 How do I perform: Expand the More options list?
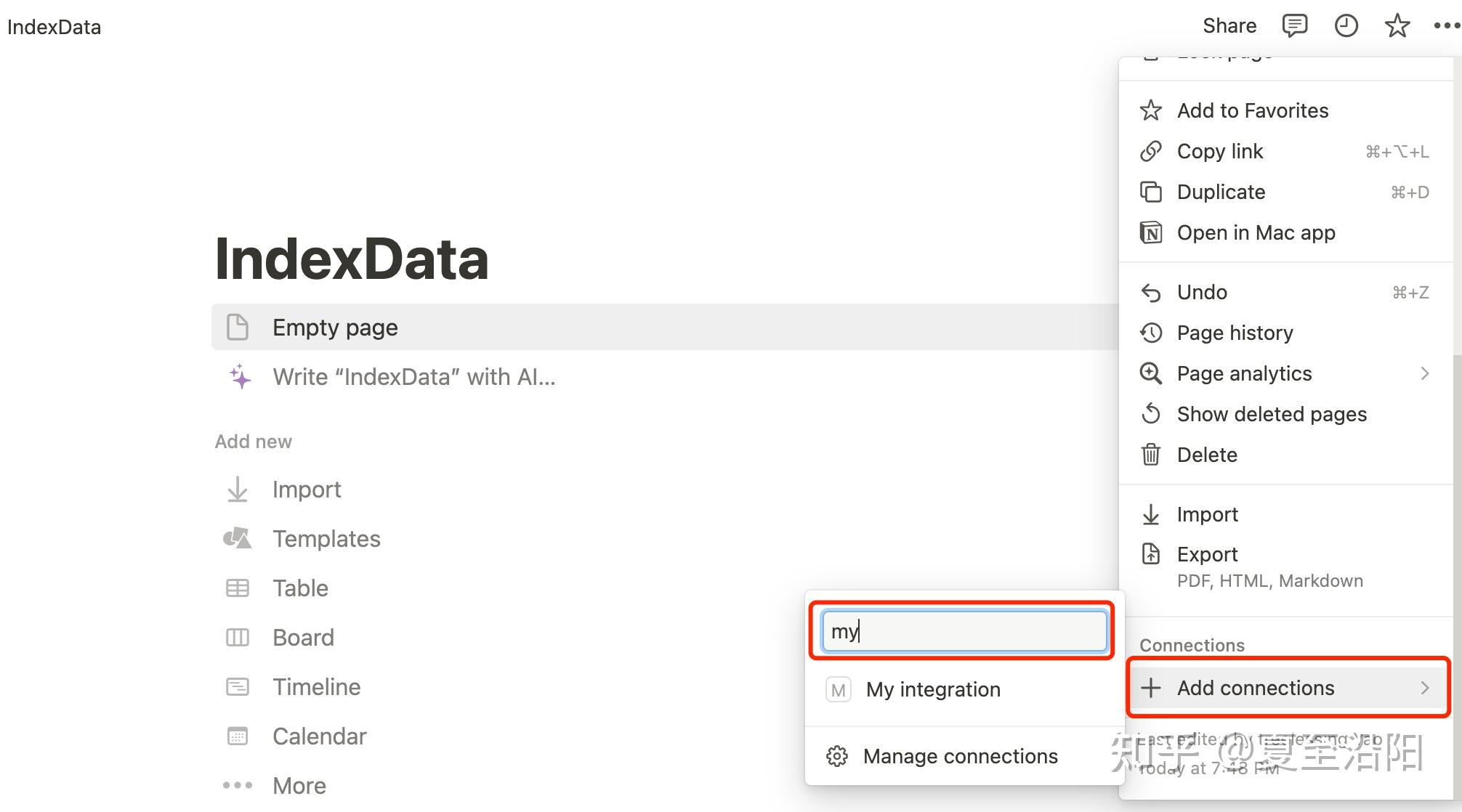point(298,786)
